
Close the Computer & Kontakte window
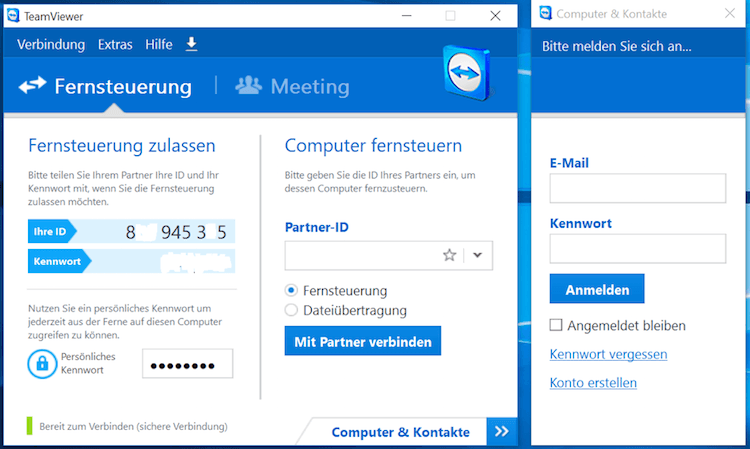click(x=729, y=13)
